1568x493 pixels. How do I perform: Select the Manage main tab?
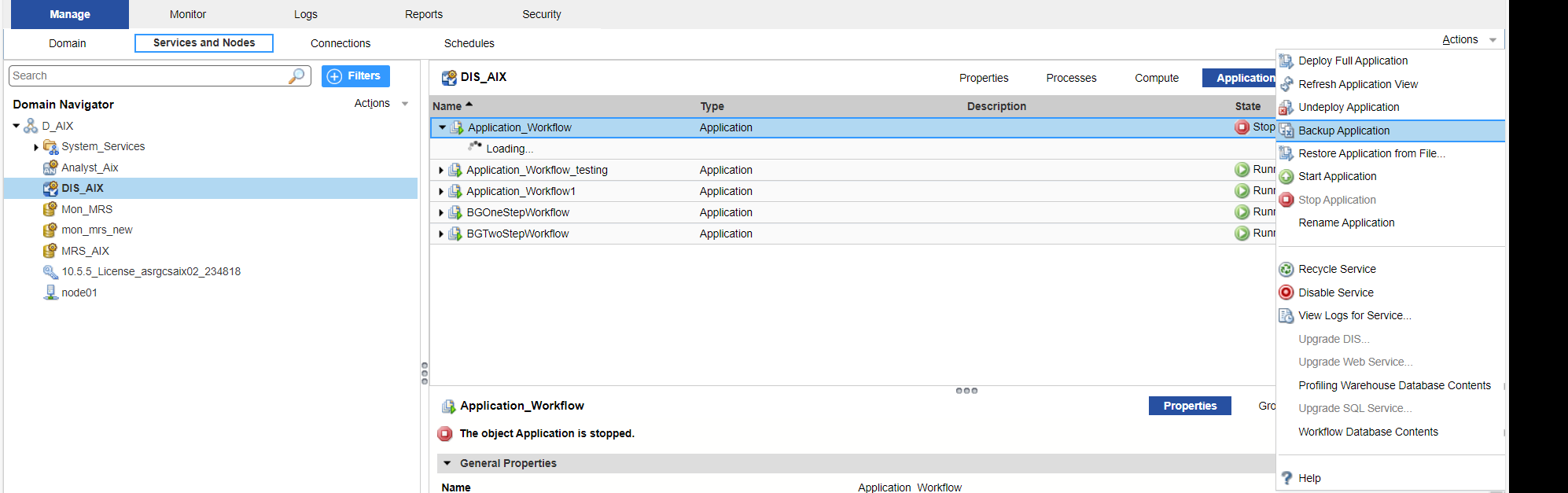click(x=70, y=14)
